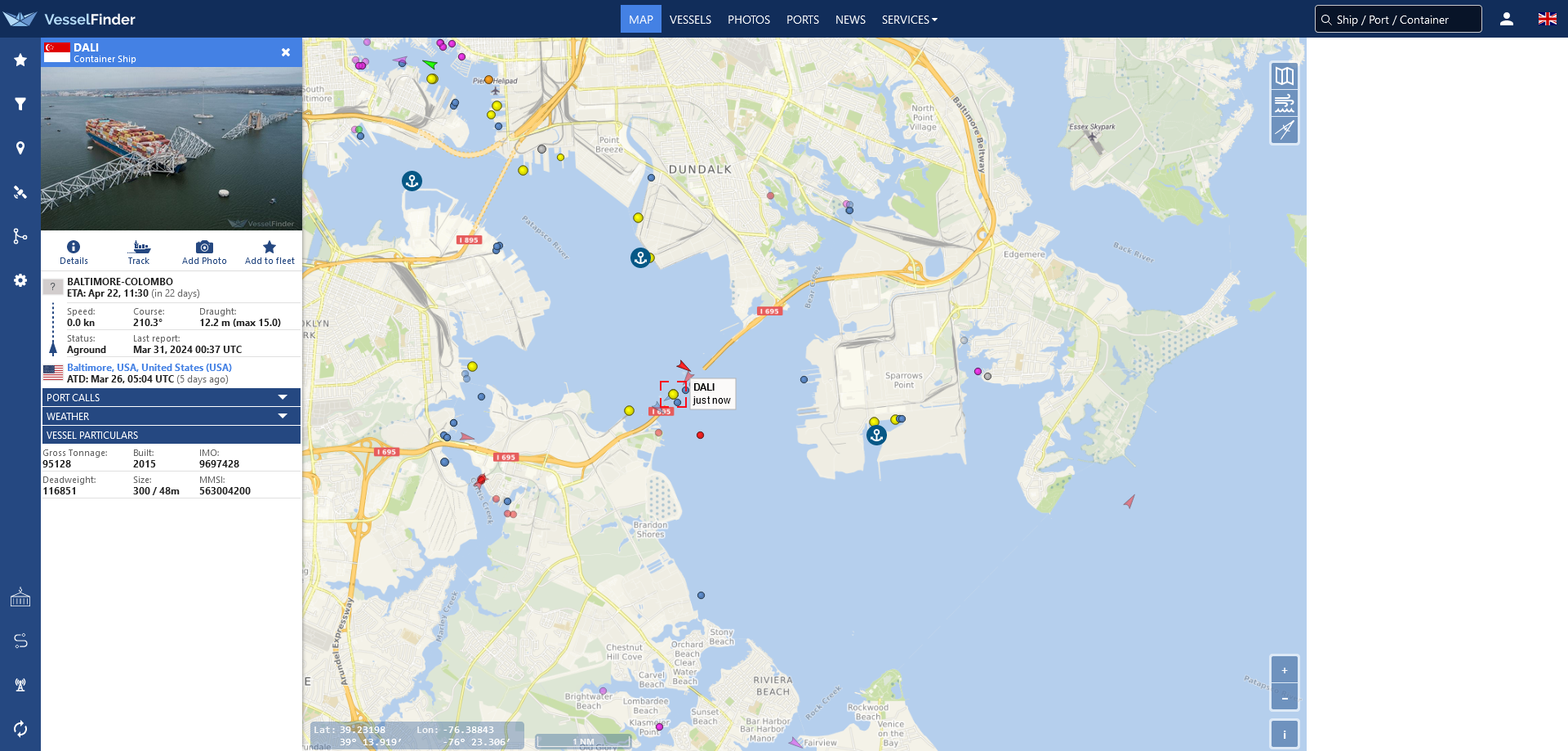1568x751 pixels.
Task: Open the PHOTOS menu item
Action: coord(749,20)
